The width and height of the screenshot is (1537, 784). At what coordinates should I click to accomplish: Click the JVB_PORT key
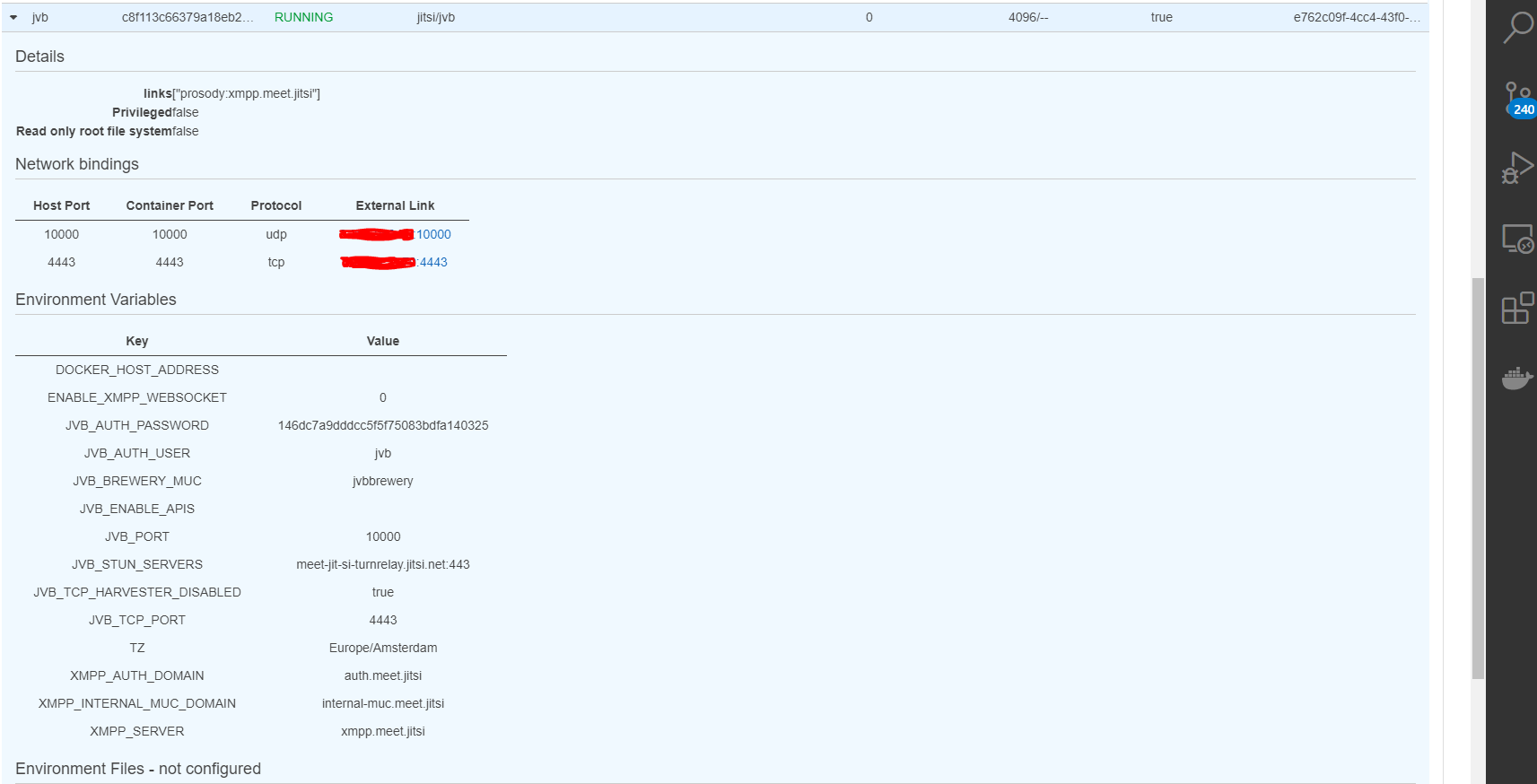coord(137,537)
